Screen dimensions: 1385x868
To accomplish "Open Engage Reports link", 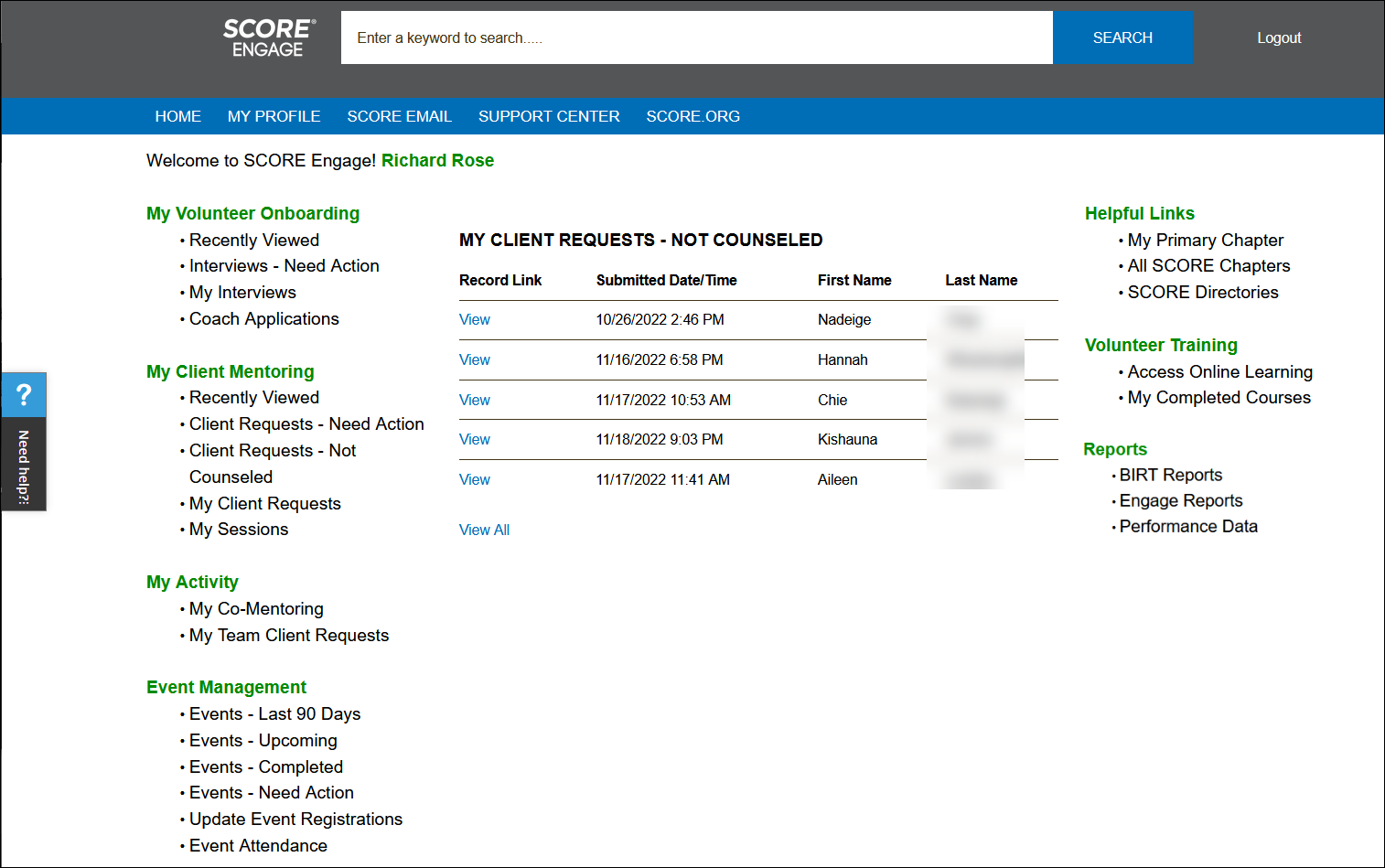I will pos(1181,500).
